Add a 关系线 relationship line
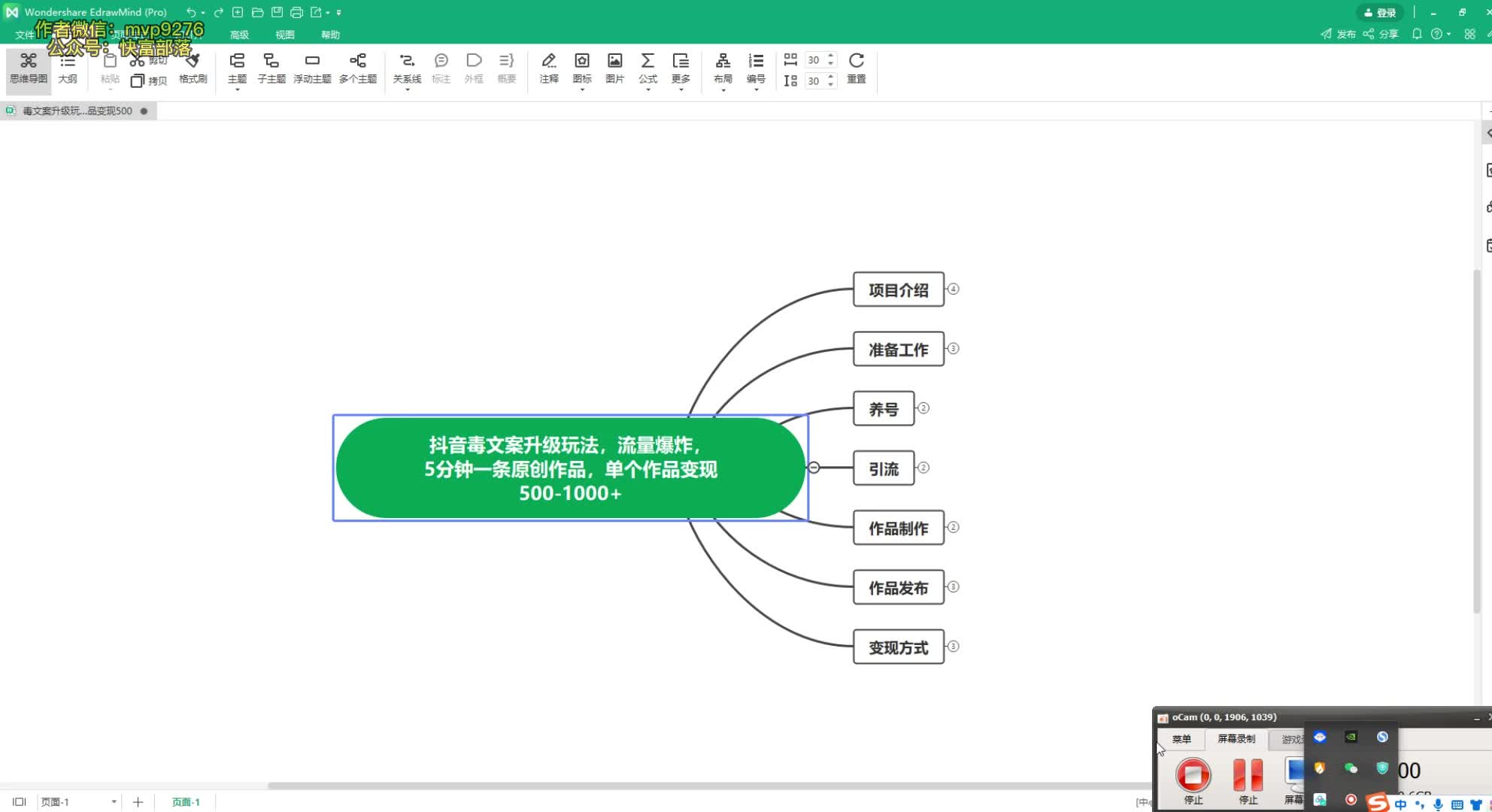Screen dimensions: 1492x812 (x=407, y=68)
